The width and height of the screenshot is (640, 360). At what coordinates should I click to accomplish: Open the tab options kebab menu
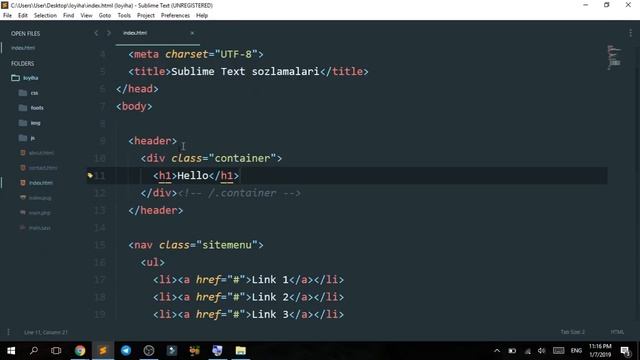tap(630, 33)
